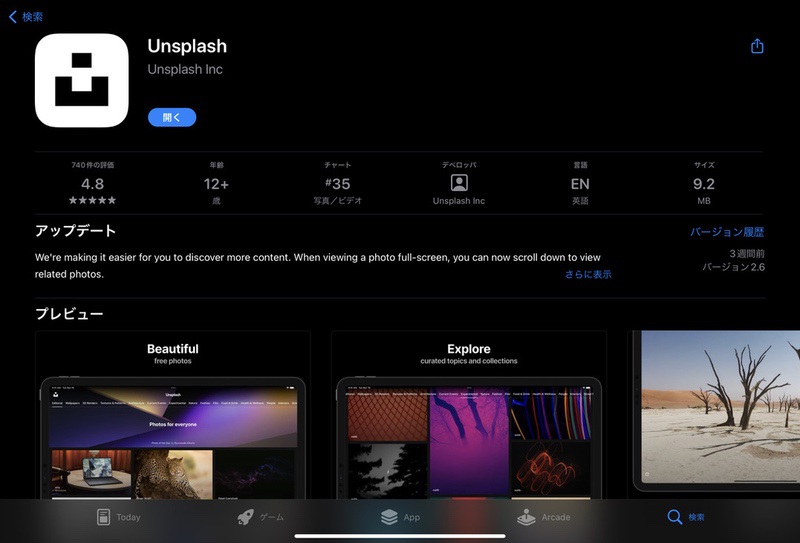This screenshot has width=800, height=543.
Task: Tap the five-star rating icons
Action: click(92, 200)
